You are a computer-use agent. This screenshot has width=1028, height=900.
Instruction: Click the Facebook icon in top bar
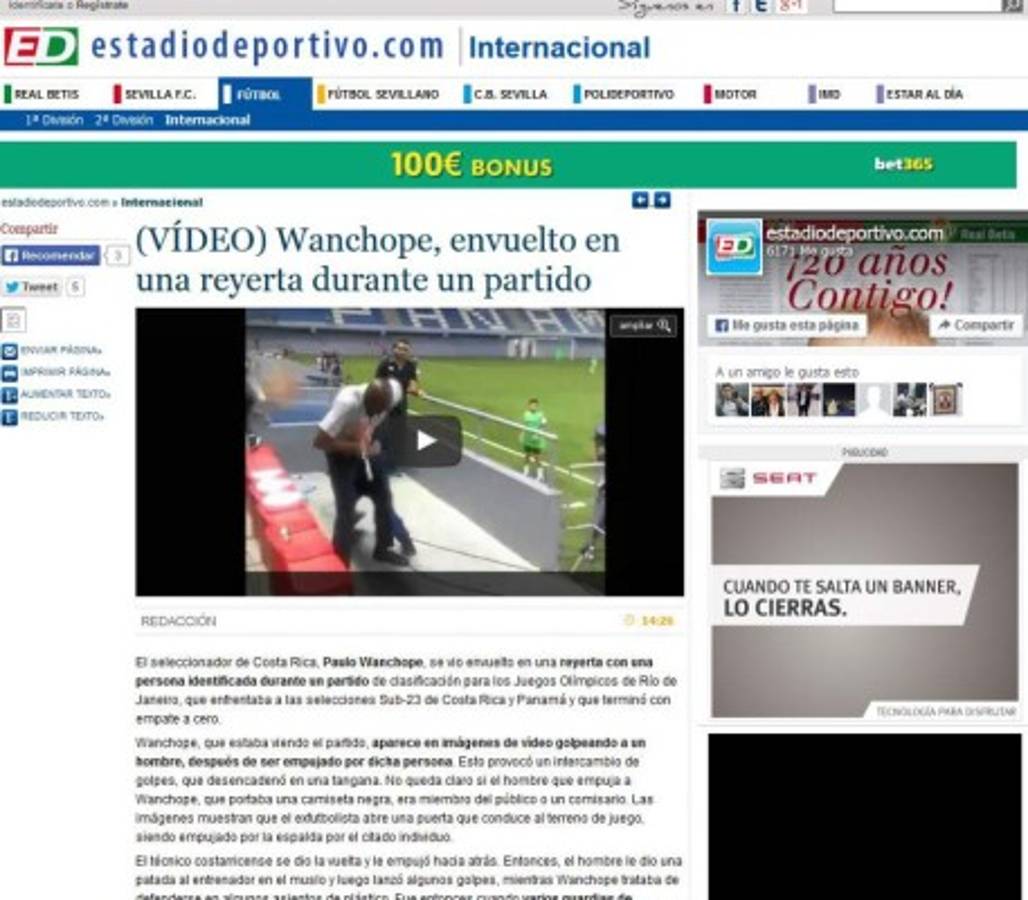tap(736, 6)
